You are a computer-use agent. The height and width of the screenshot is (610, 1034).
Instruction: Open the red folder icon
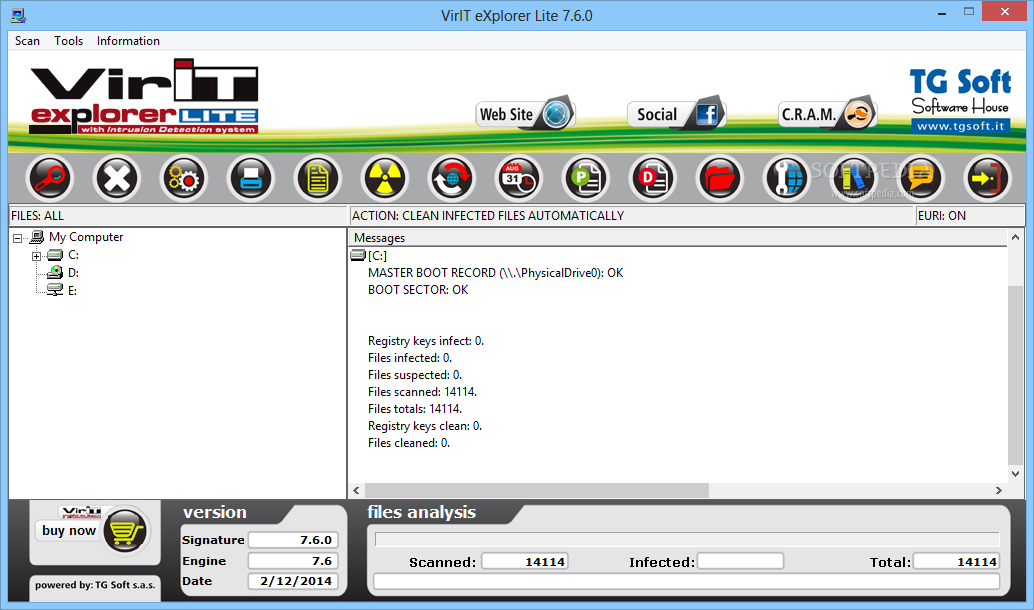(x=719, y=178)
